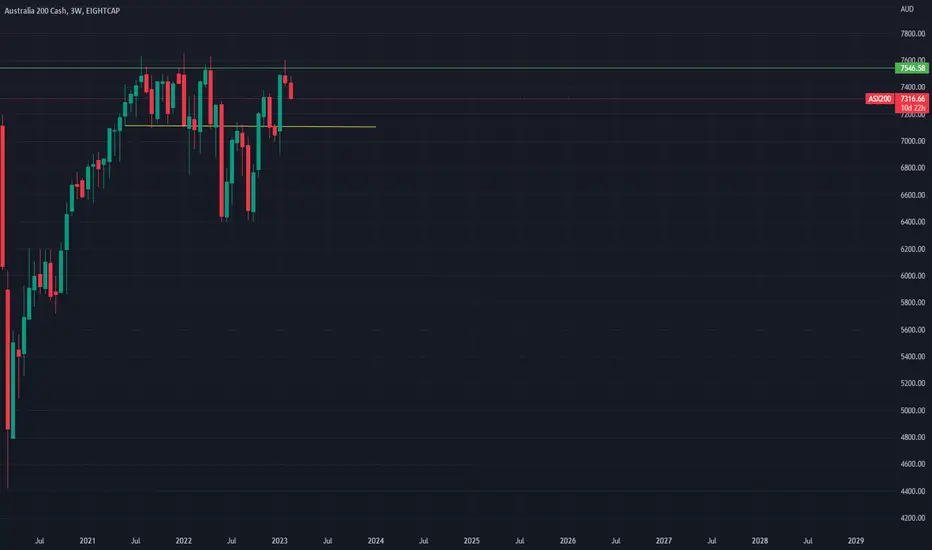Select the green 7546.58 price label
This screenshot has width=932, height=550.
click(912, 68)
